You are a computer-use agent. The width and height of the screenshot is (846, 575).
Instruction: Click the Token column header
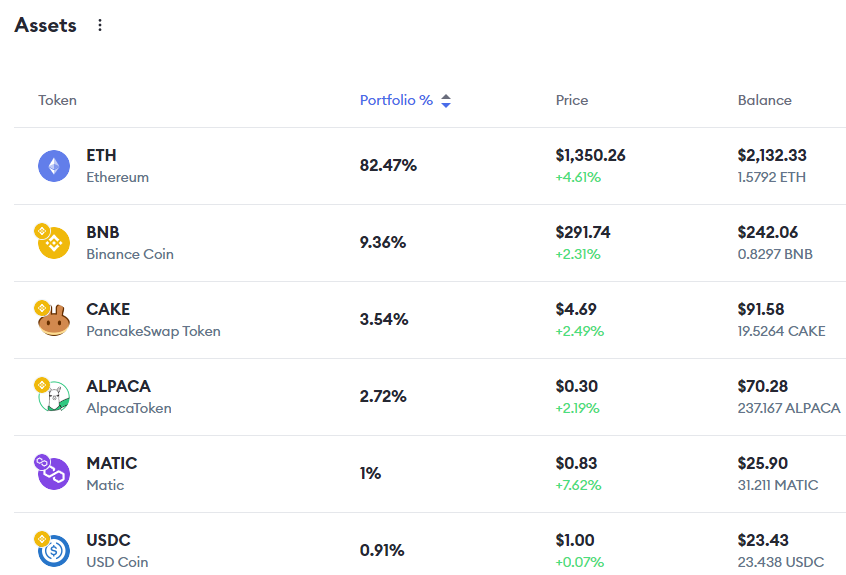tap(57, 100)
